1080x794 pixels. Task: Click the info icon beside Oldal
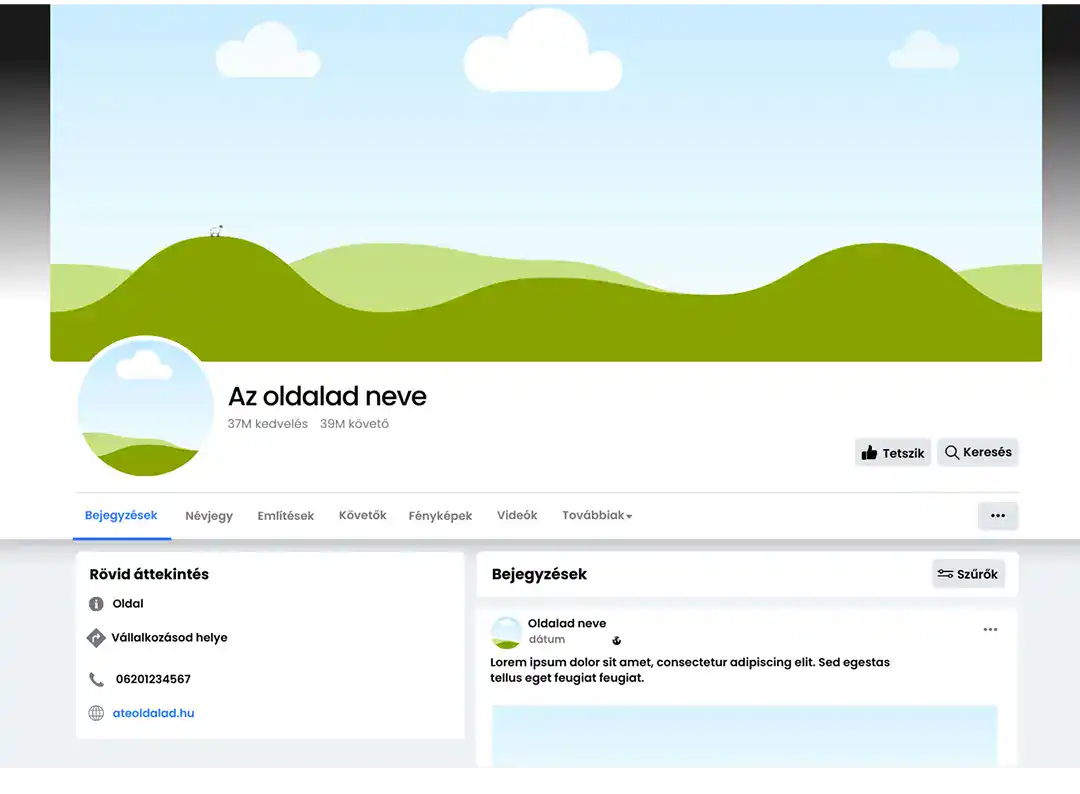pyautogui.click(x=96, y=604)
